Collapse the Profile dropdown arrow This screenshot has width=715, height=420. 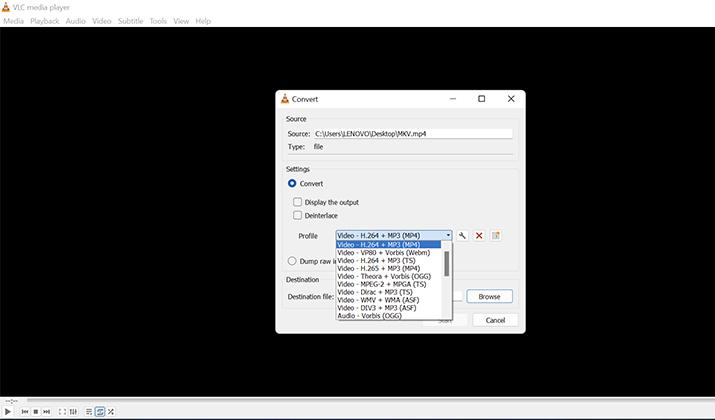[x=448, y=236]
